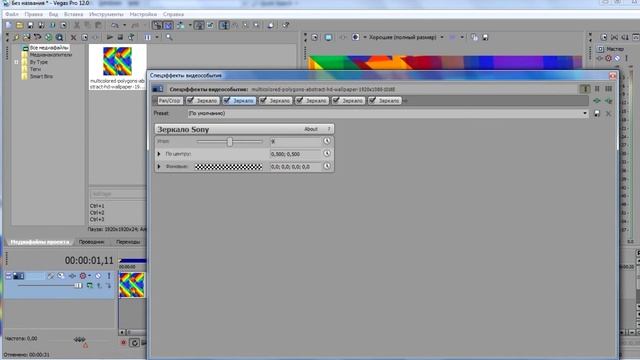Open the undo history dropdown arrow
The image size is (640, 360).
124,25
